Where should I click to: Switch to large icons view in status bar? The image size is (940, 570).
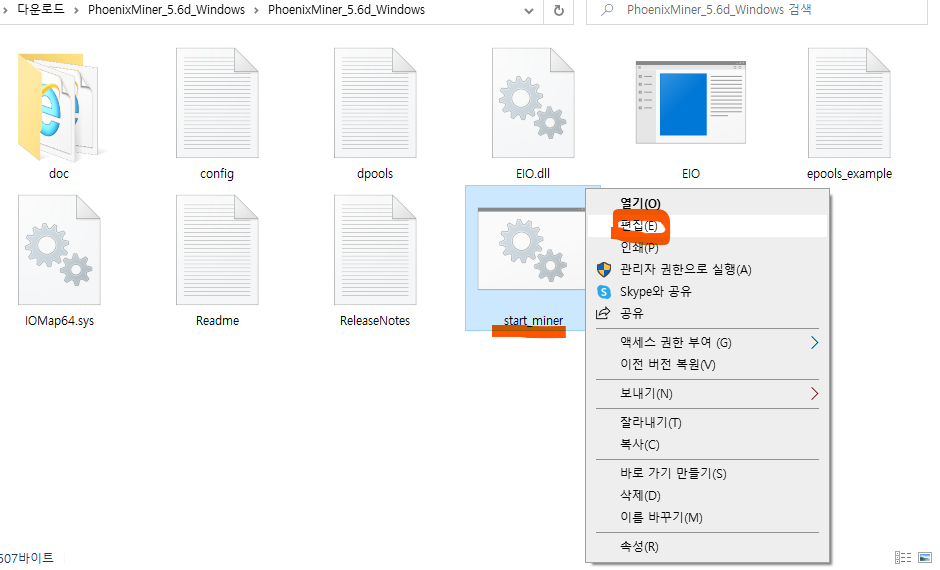925,557
